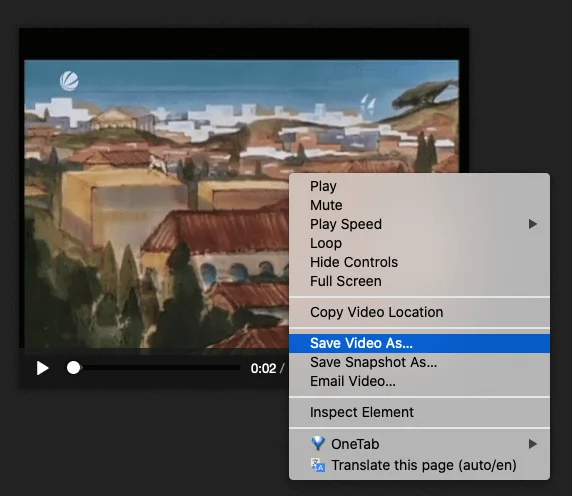Choose Save Snapshot As… option
572x496 pixels.
pyautogui.click(x=419, y=362)
